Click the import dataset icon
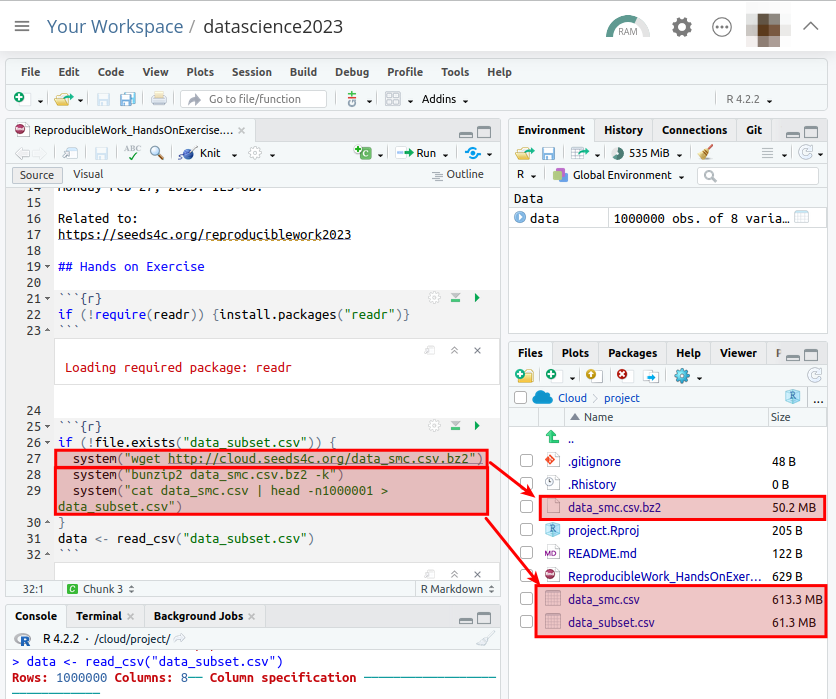The image size is (836, 699). [580, 154]
